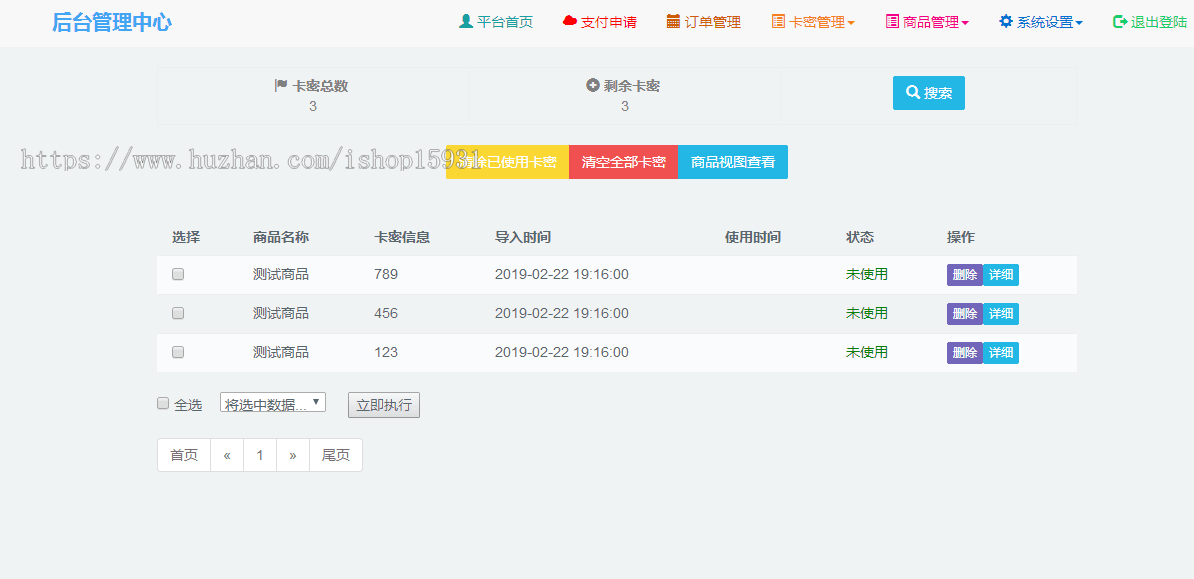The height and width of the screenshot is (579, 1194).
Task: Click the red cloud icon beside 支付申请
Action: [x=570, y=21]
